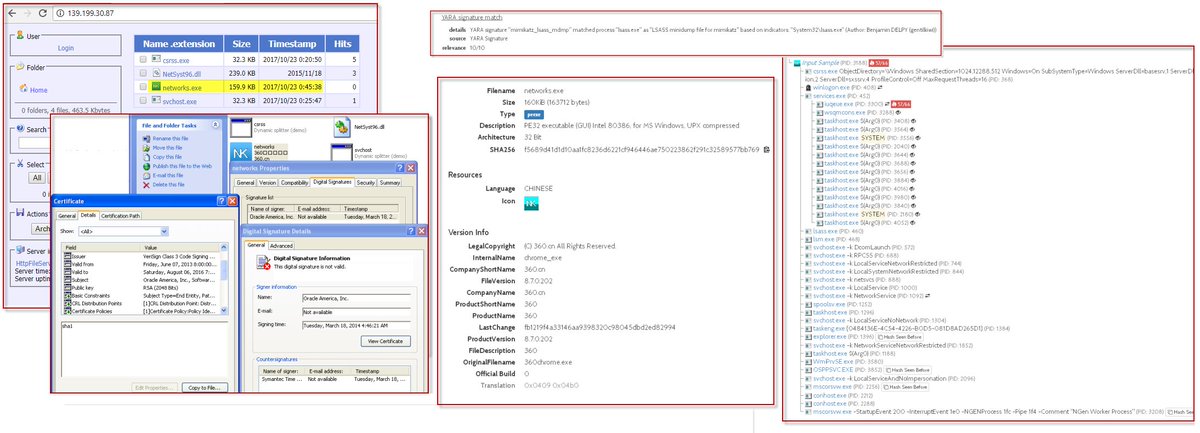Select winlogon.exe in process tree
This screenshot has width=1200, height=433.
tap(831, 87)
